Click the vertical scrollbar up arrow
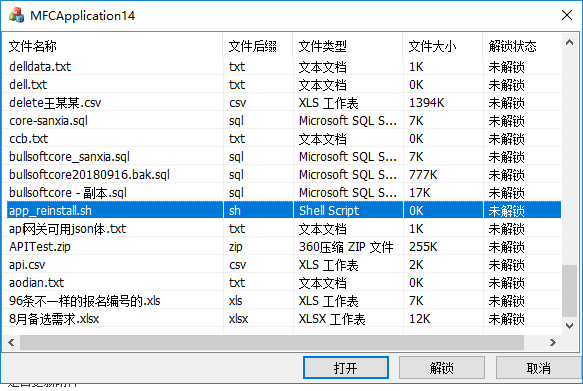The height and width of the screenshot is (391, 583). point(569,42)
